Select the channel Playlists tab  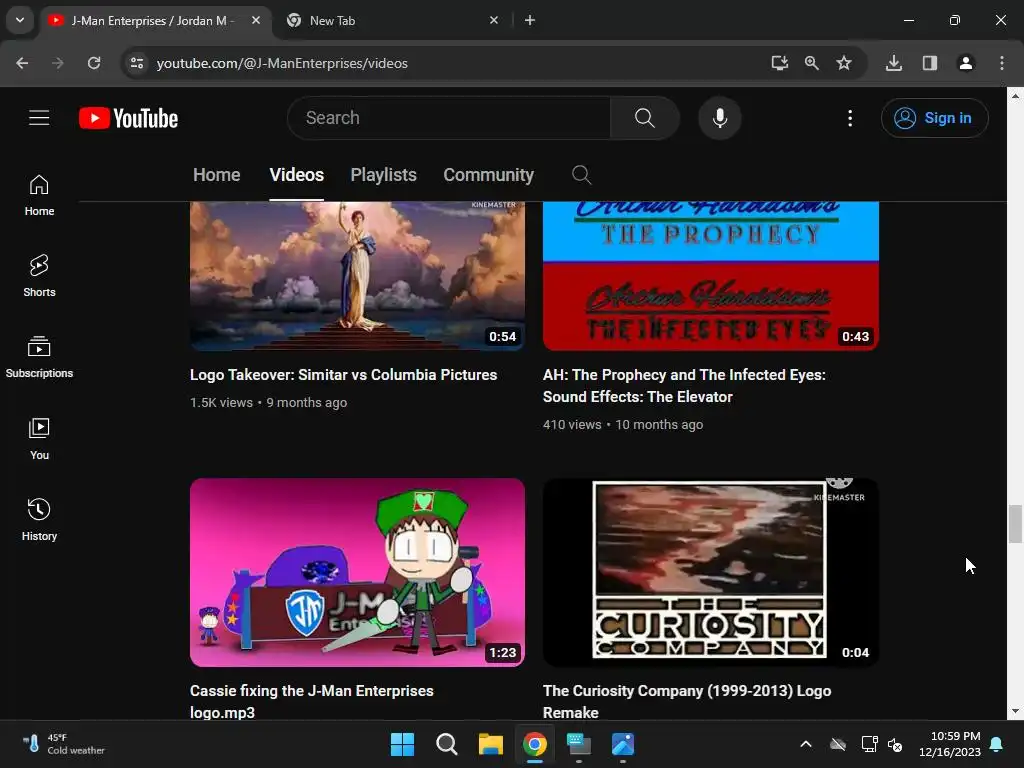click(x=383, y=175)
